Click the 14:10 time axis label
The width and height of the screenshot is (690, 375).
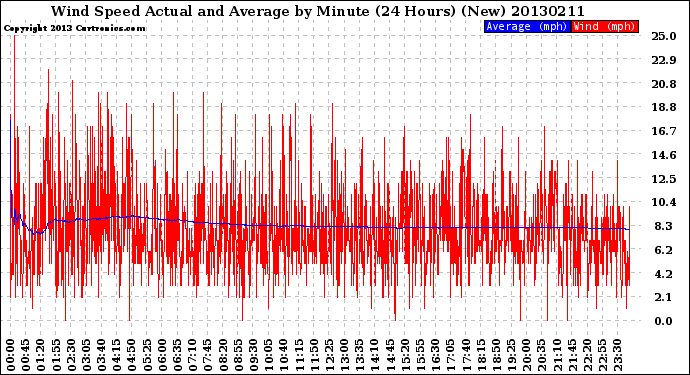click(374, 354)
